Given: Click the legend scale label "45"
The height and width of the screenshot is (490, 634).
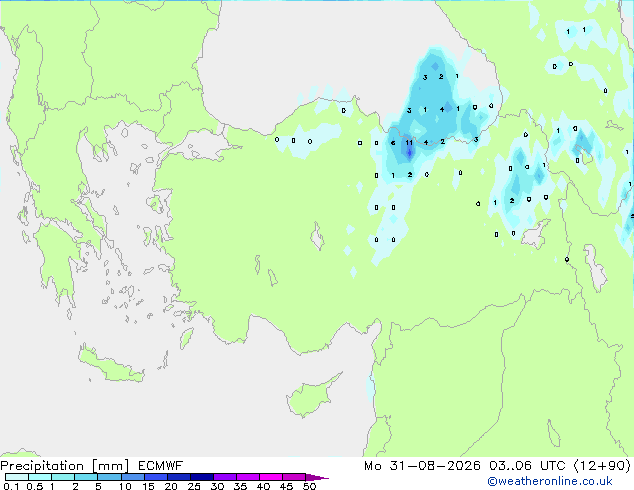Looking at the screenshot, I should pos(286,486).
